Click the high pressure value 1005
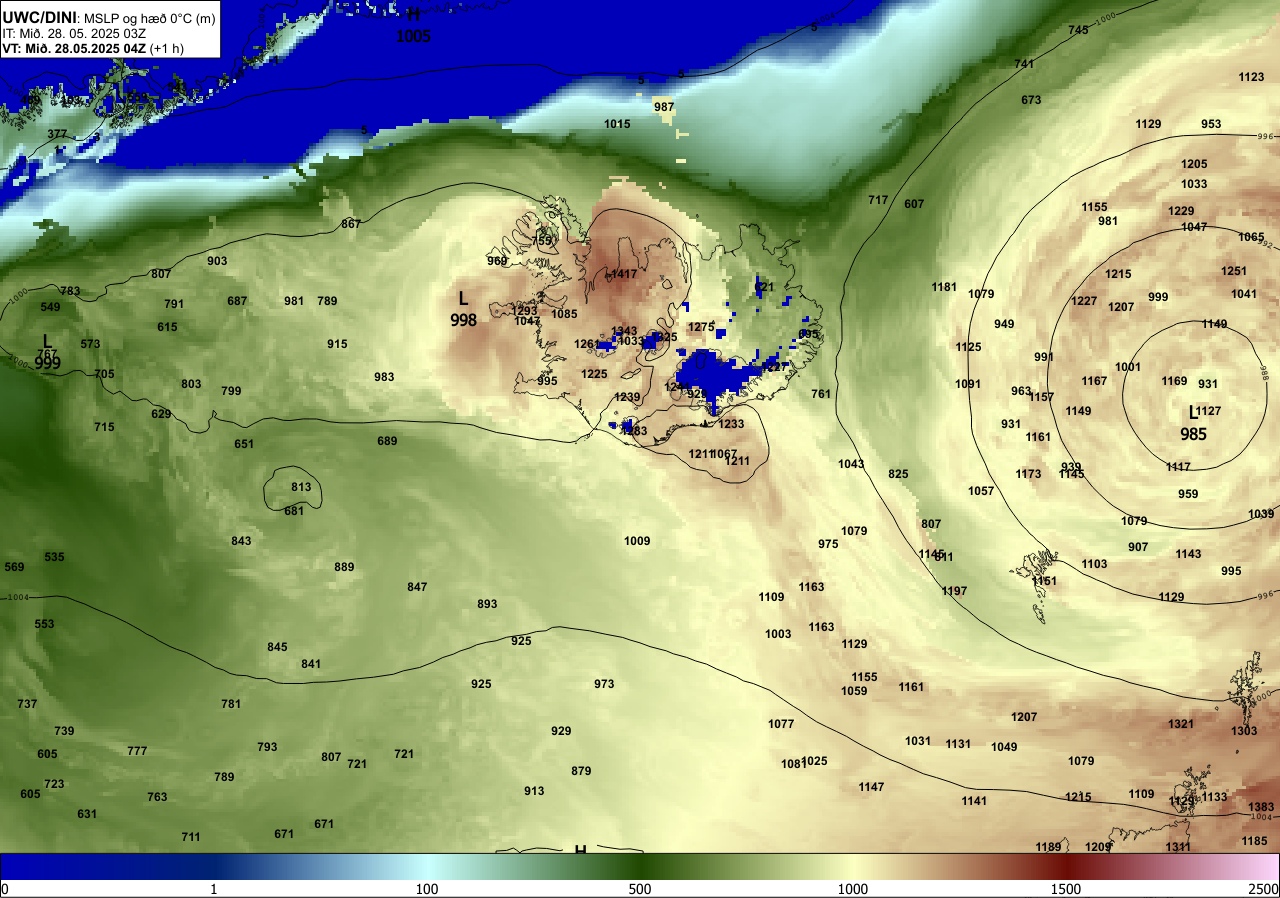 click(413, 37)
